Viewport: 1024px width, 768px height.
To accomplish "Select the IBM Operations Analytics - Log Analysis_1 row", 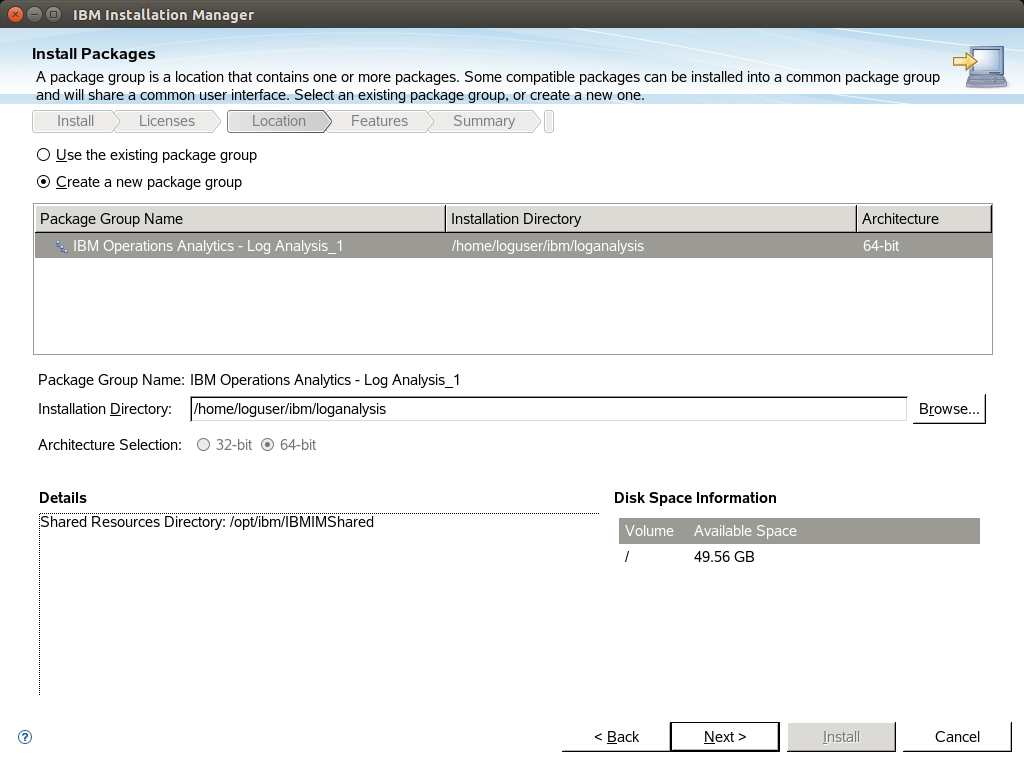I will pyautogui.click(x=513, y=246).
